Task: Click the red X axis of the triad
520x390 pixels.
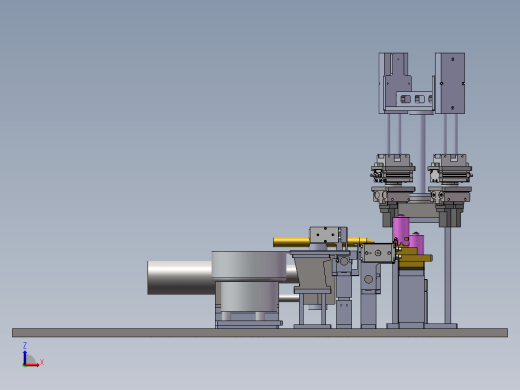Action: coord(32,365)
